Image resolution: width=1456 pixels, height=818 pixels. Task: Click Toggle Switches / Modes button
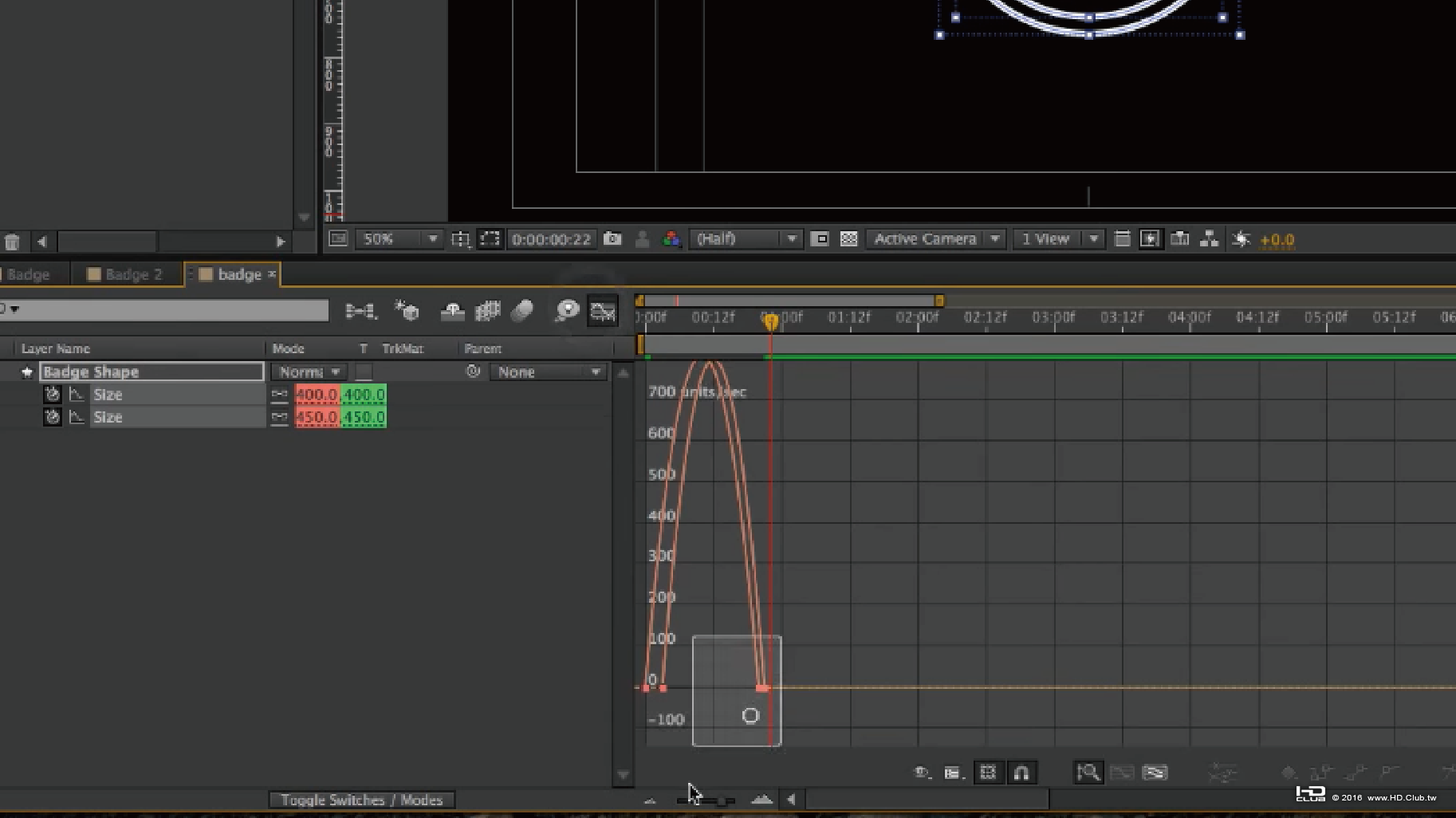point(361,800)
